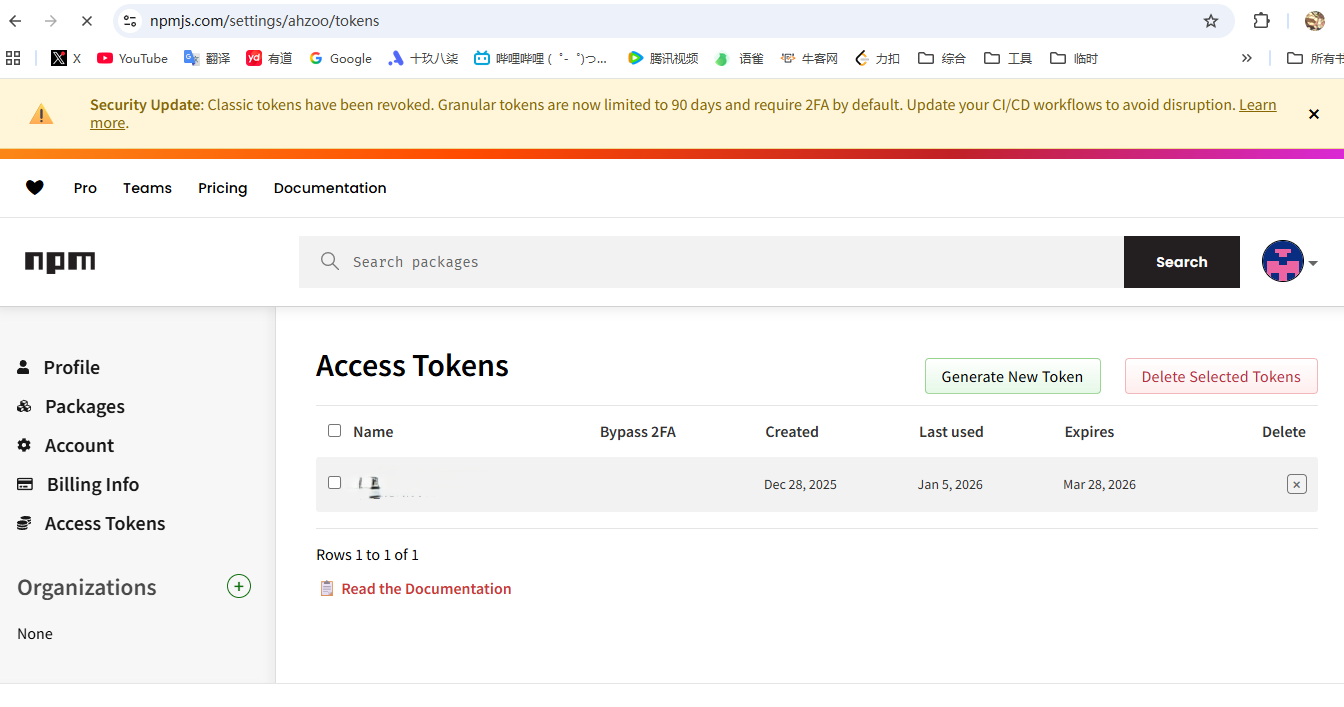Expand hidden bookmarks overflow chevron
The image size is (1344, 707).
[x=1246, y=58]
